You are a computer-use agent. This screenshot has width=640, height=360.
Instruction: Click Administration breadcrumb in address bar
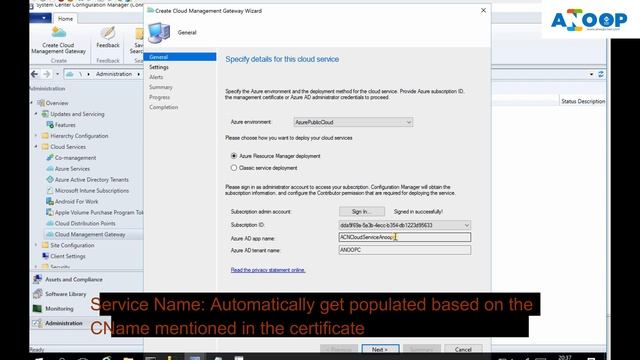tap(114, 74)
